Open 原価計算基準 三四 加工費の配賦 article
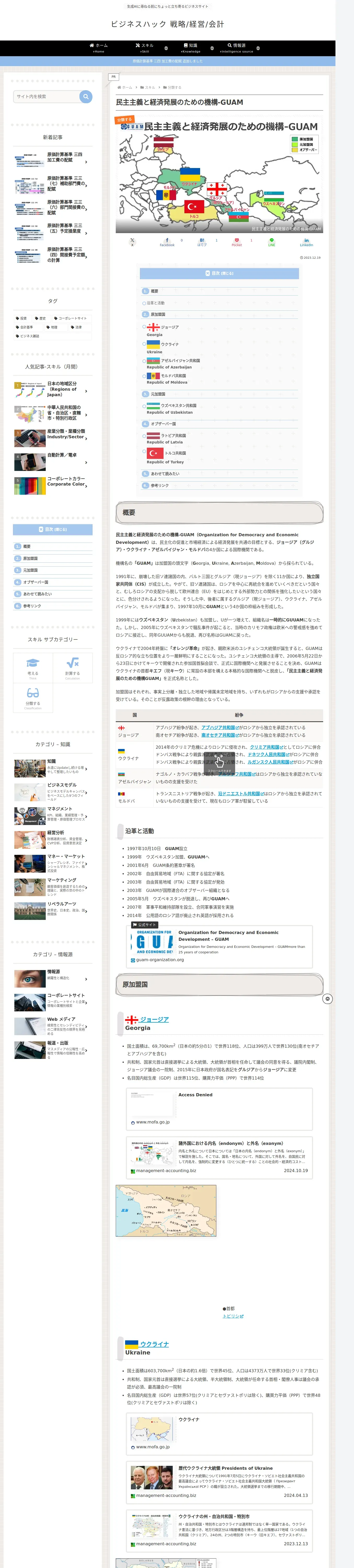354x1568 pixels. (53, 161)
